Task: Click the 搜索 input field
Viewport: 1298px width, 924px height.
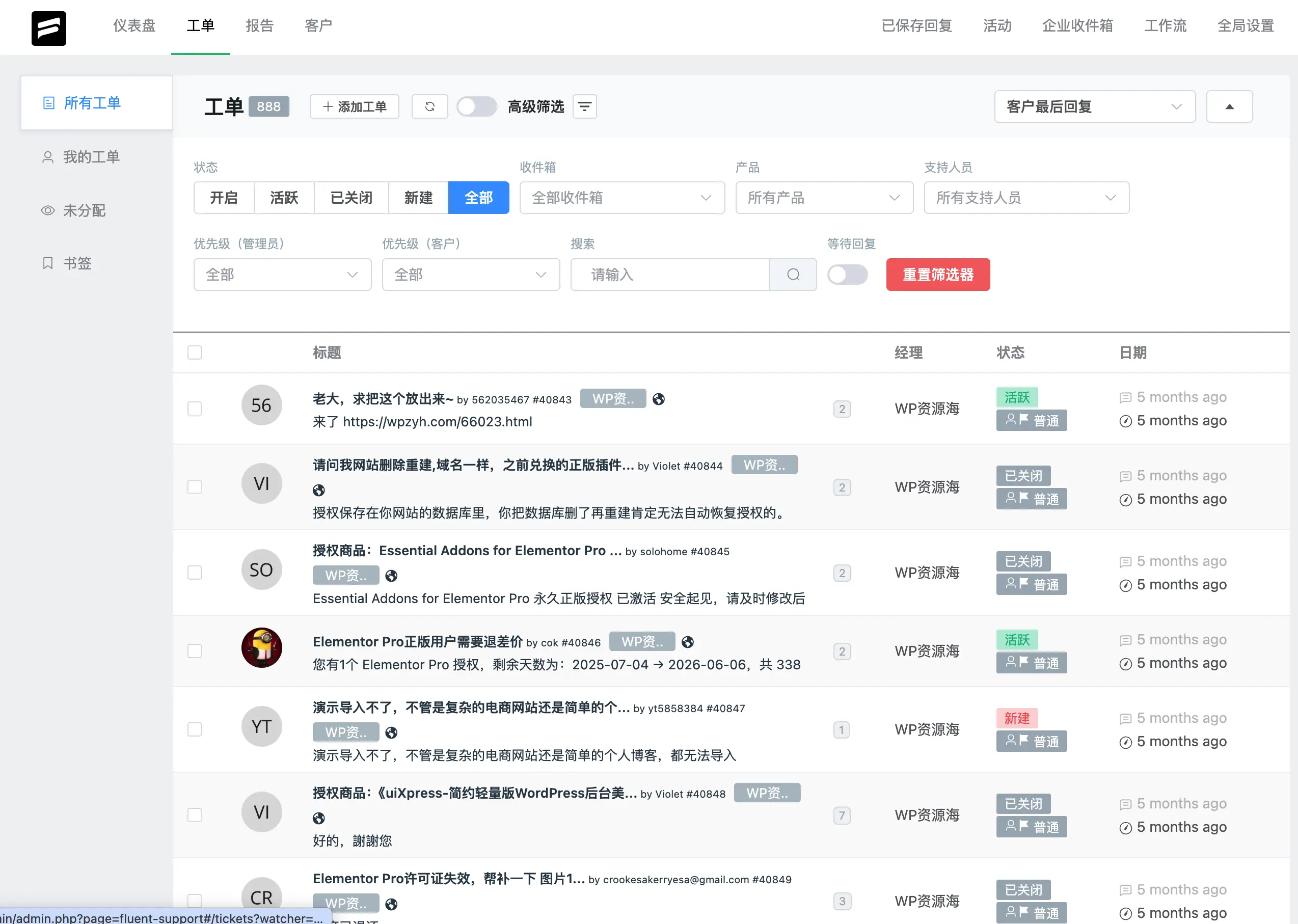Action: [669, 275]
